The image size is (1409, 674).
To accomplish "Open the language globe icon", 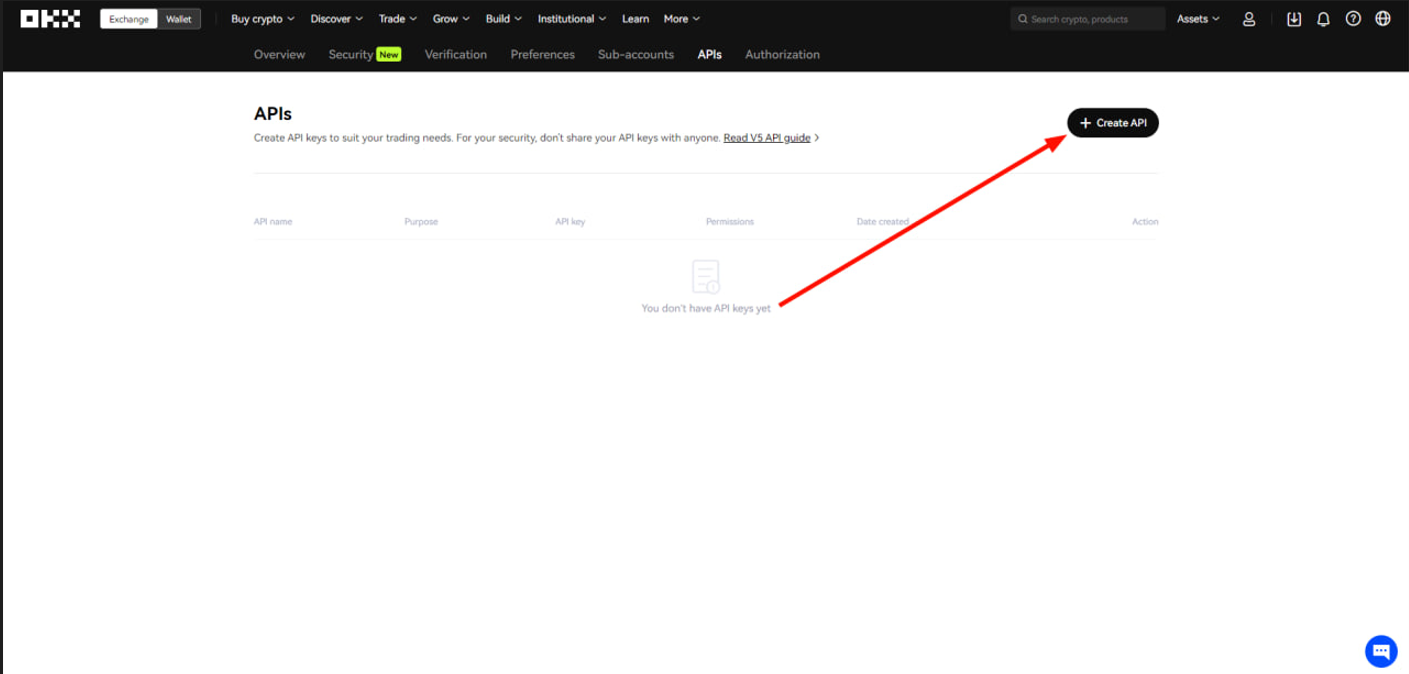I will 1384,18.
